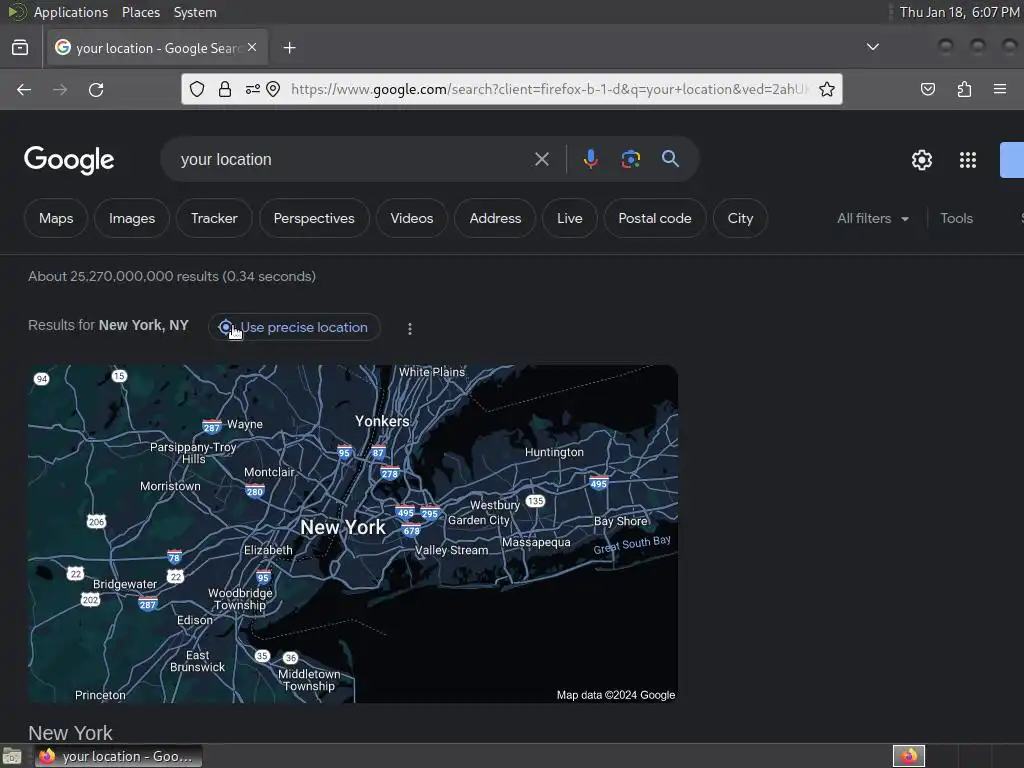
Task: Switch to Videos results
Action: pyautogui.click(x=411, y=218)
